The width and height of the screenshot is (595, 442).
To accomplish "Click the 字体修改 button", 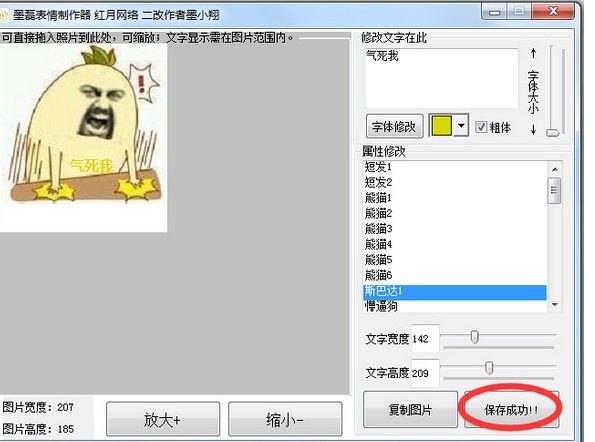I will pos(394,126).
